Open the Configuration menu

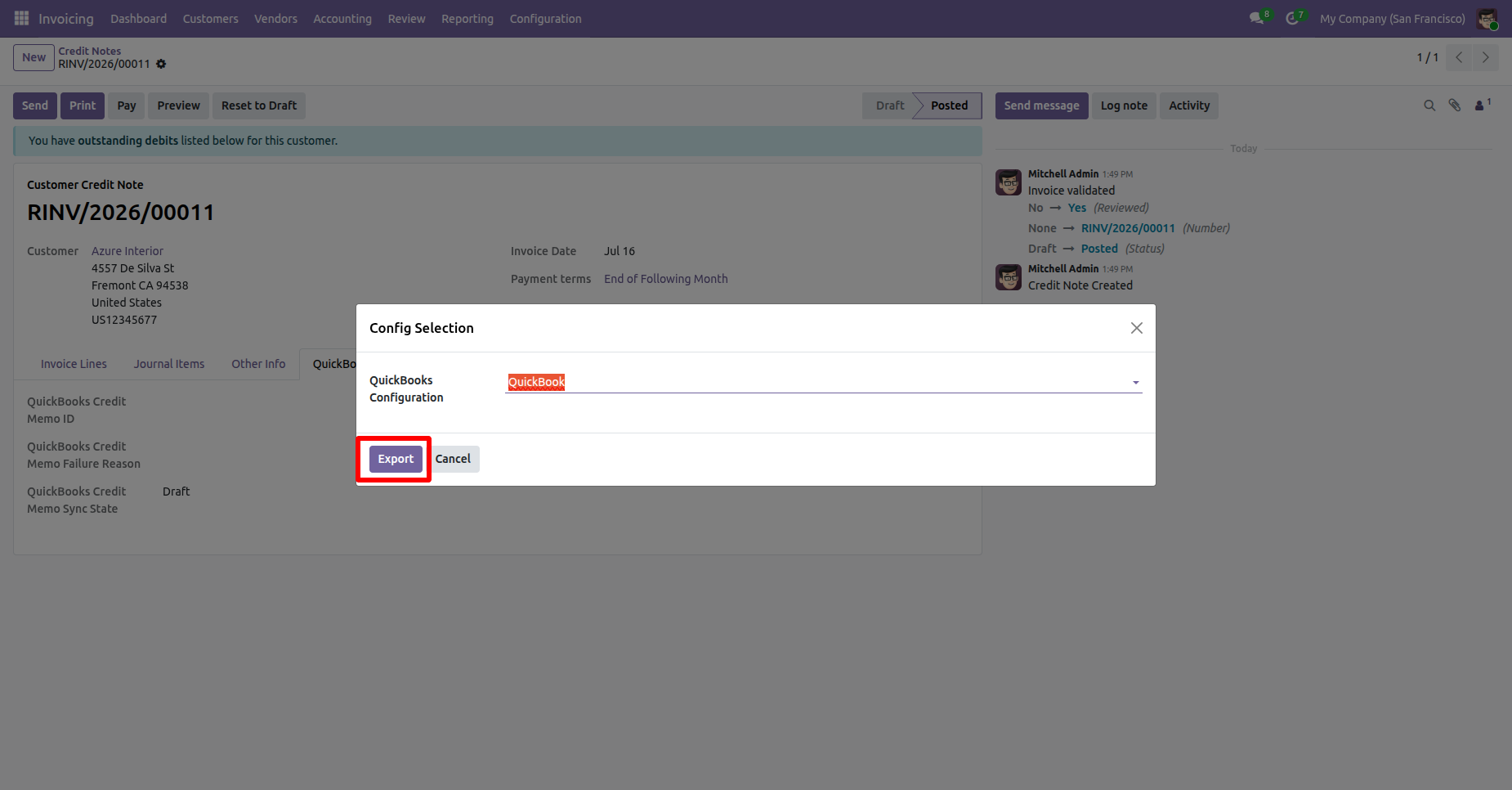[546, 19]
